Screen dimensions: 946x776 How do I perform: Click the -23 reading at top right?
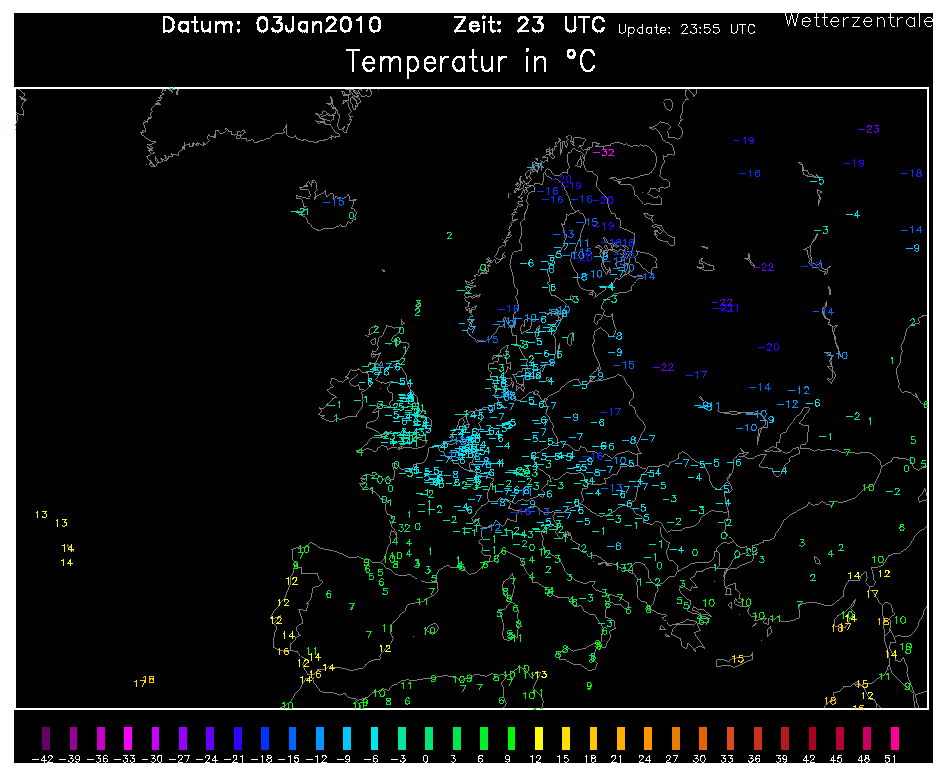pyautogui.click(x=868, y=129)
